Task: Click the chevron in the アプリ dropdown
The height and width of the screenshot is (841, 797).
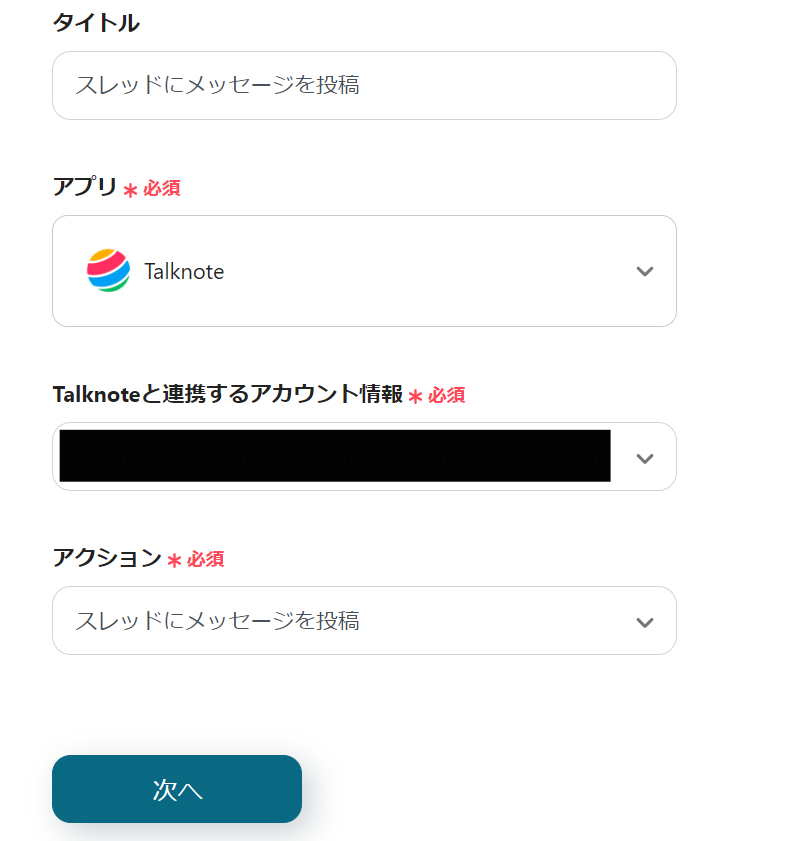Action: [x=645, y=271]
